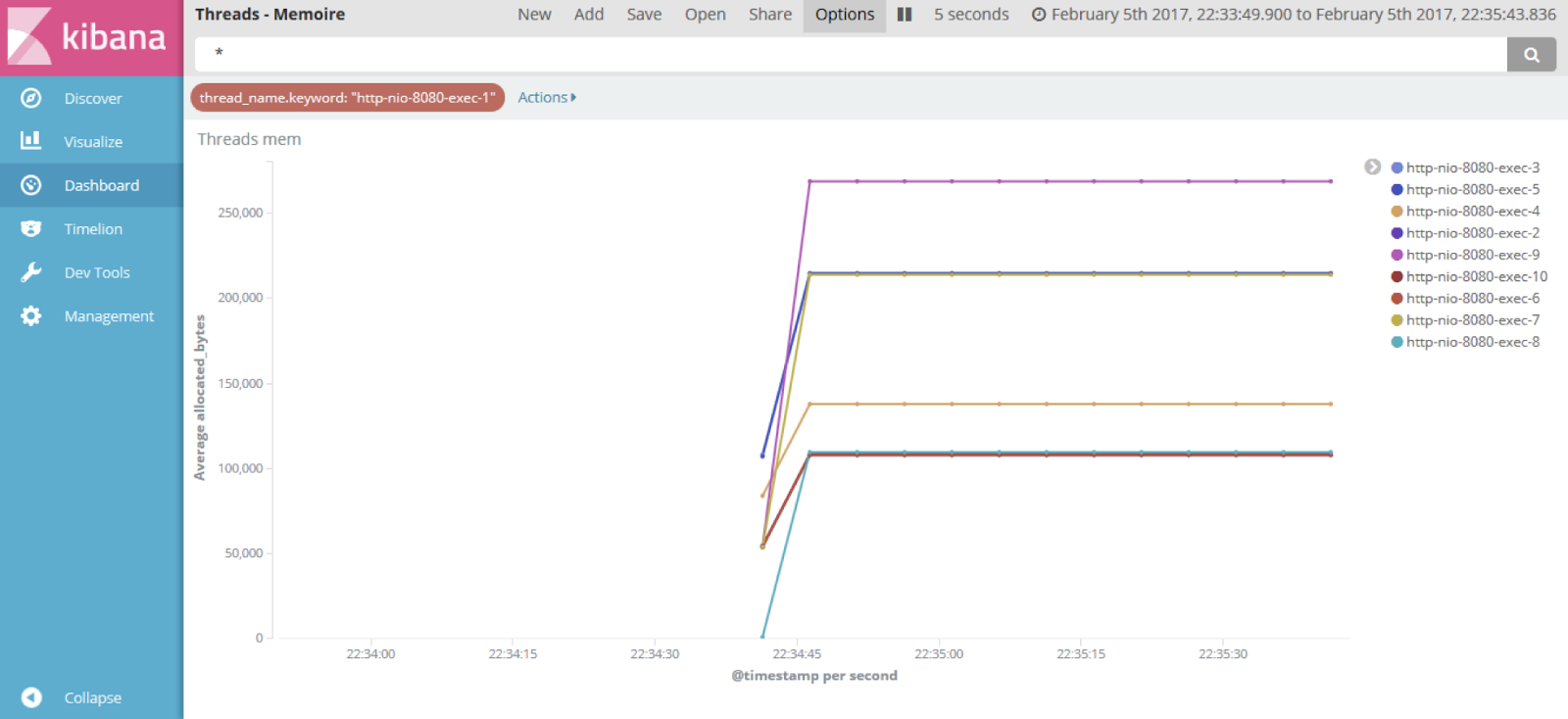
Task: Open the Options menu
Action: pyautogui.click(x=844, y=15)
